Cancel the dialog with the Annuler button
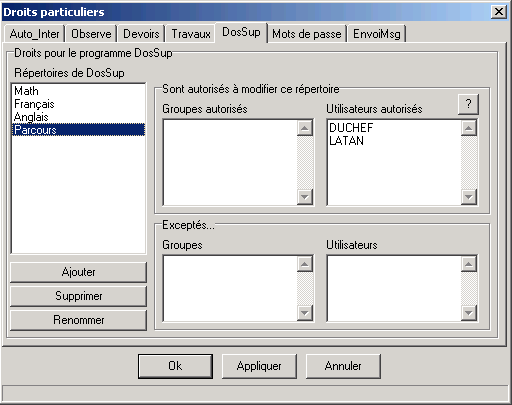Image resolution: width=512 pixels, height=405 pixels. click(x=343, y=366)
